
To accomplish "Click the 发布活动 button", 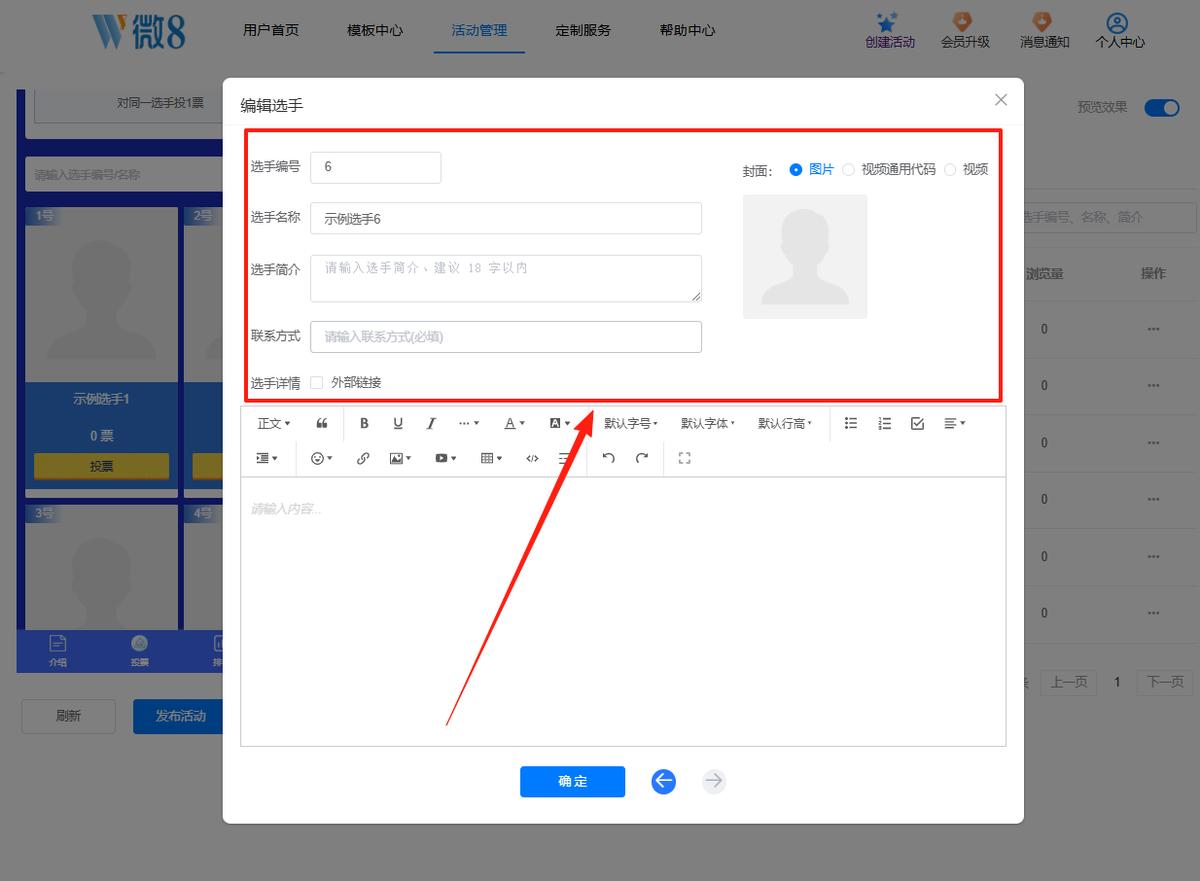I will [x=178, y=716].
